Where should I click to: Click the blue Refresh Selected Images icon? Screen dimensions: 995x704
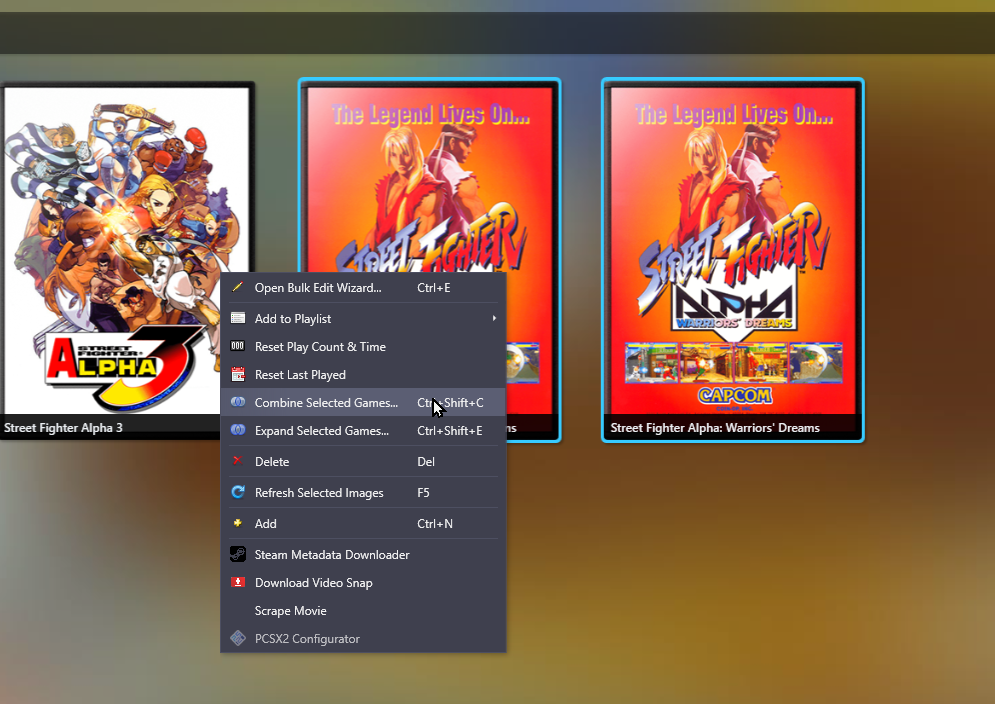pyautogui.click(x=237, y=492)
